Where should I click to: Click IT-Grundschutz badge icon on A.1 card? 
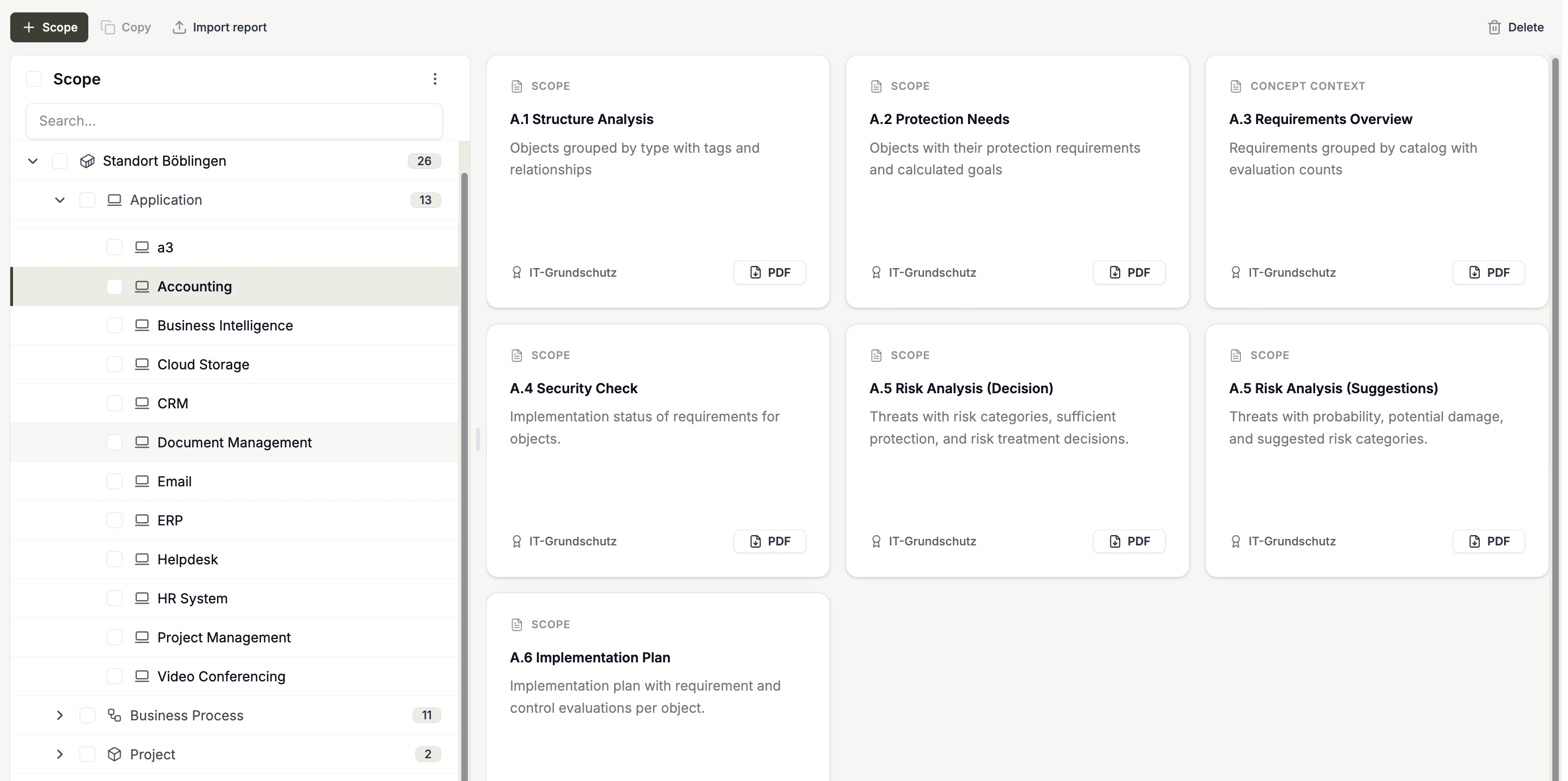(x=517, y=273)
